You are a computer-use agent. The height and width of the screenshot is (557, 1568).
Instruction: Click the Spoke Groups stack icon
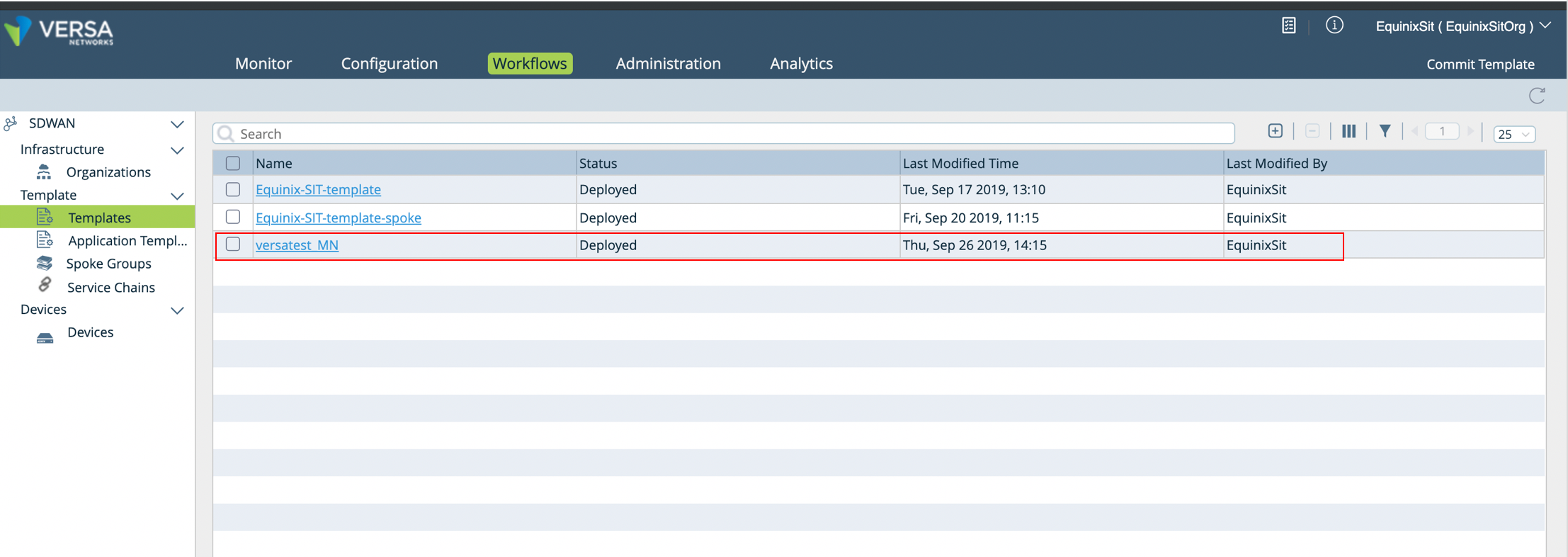click(x=45, y=263)
